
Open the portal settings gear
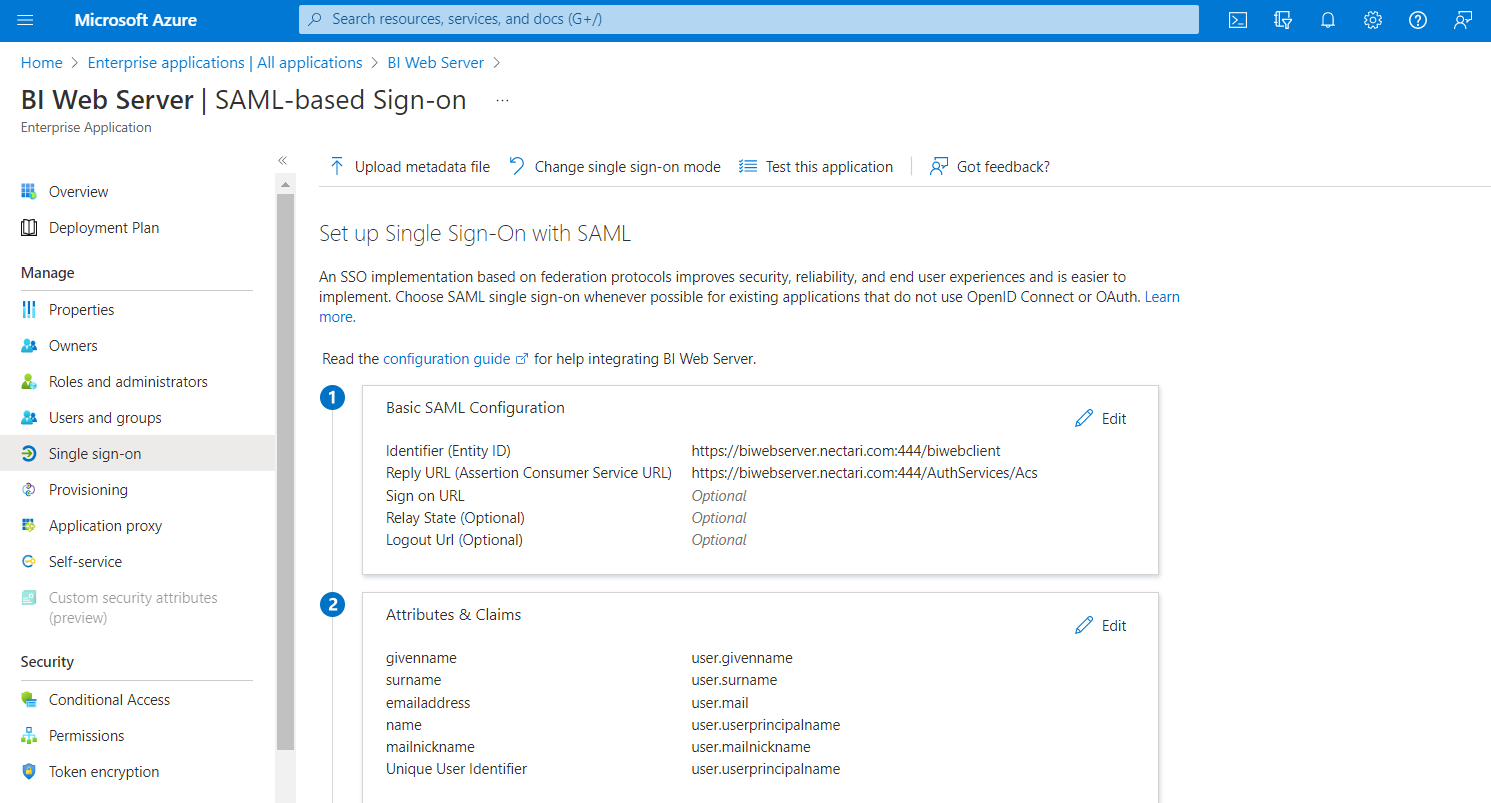pos(1373,20)
